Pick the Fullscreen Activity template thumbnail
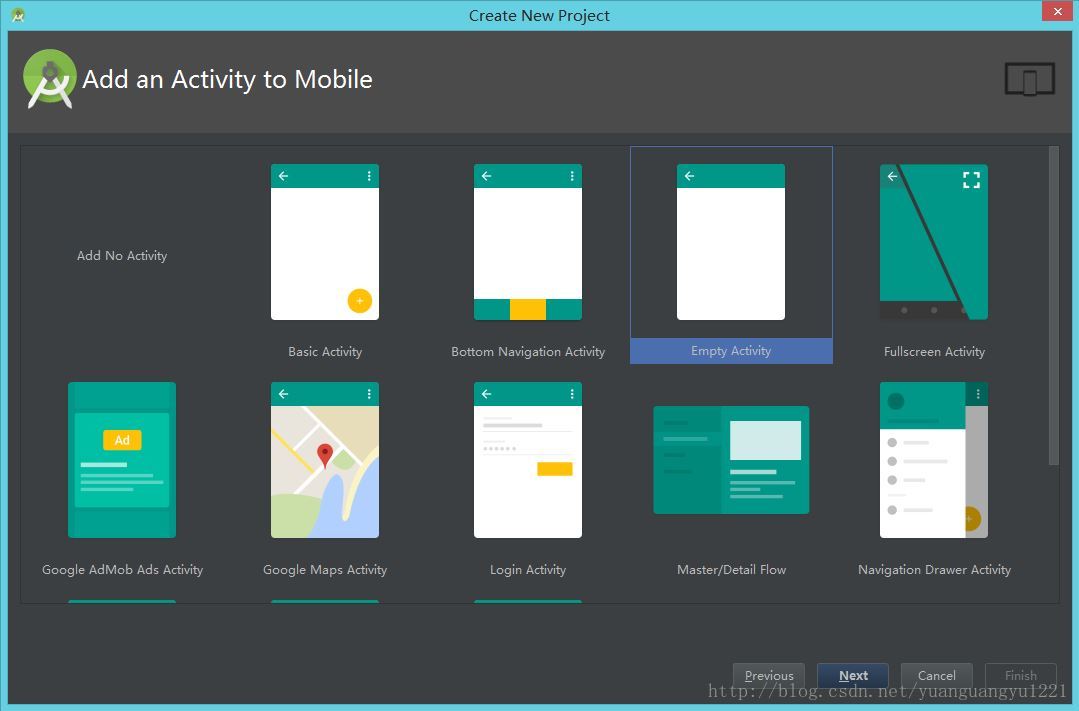This screenshot has height=711, width=1079. tap(934, 242)
